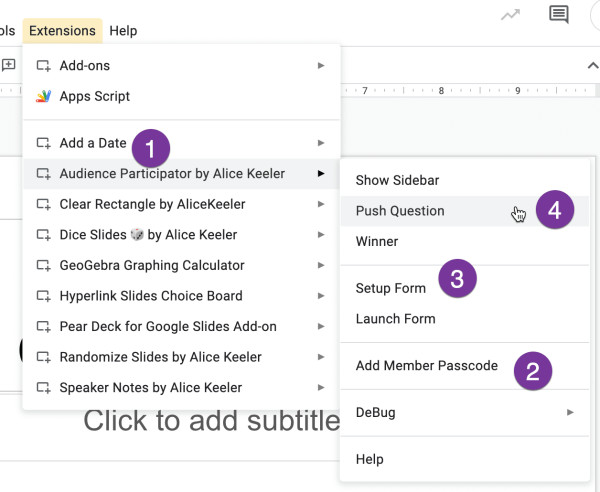Click icon beside Audience Participator entry
The width and height of the screenshot is (600, 492).
click(43, 174)
